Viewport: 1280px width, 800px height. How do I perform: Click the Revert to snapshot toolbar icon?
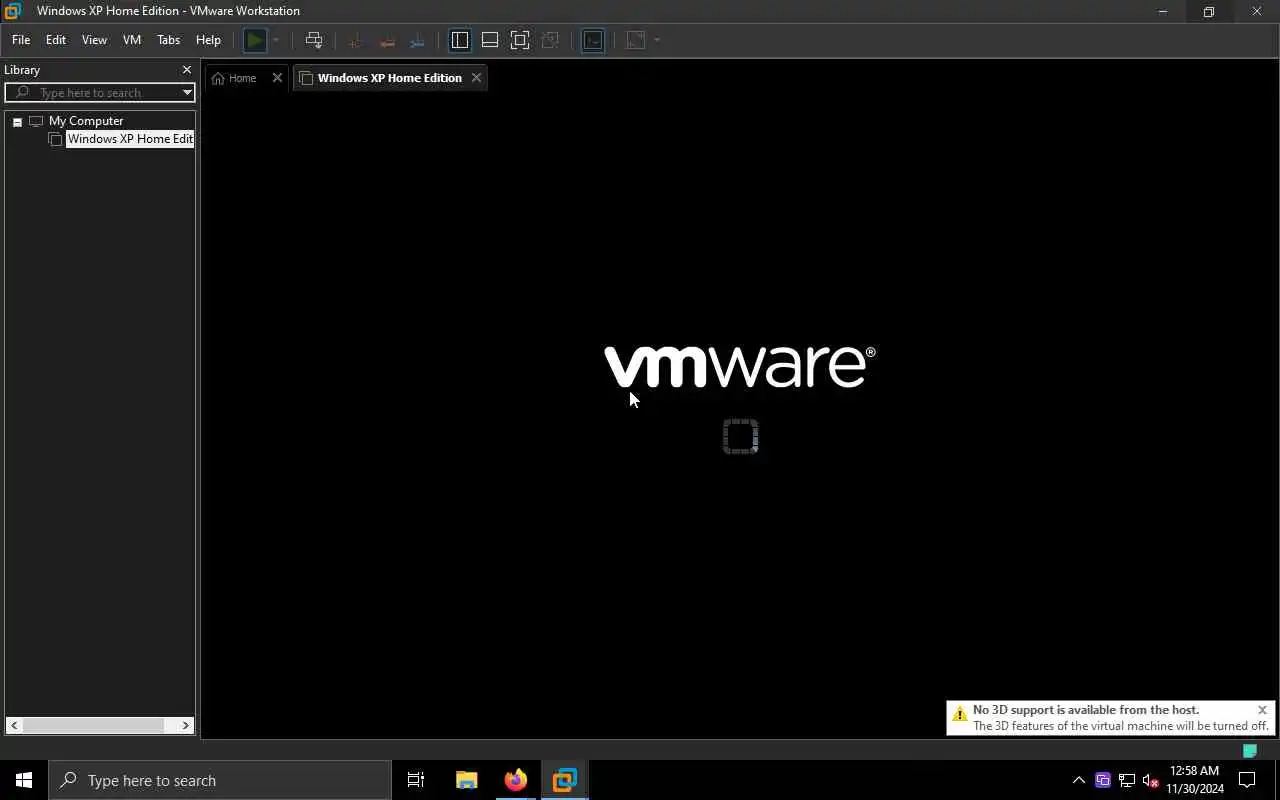[x=387, y=40]
